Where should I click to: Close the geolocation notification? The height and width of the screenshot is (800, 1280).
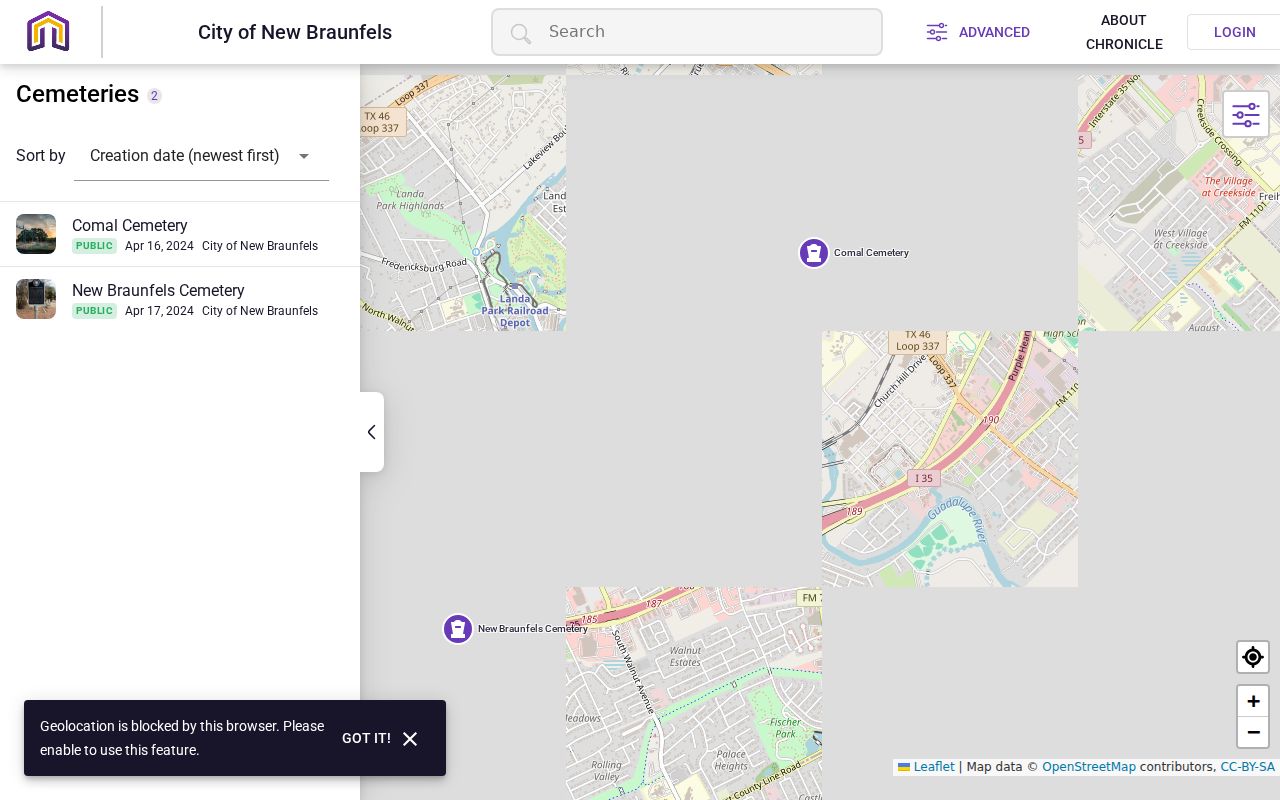410,739
